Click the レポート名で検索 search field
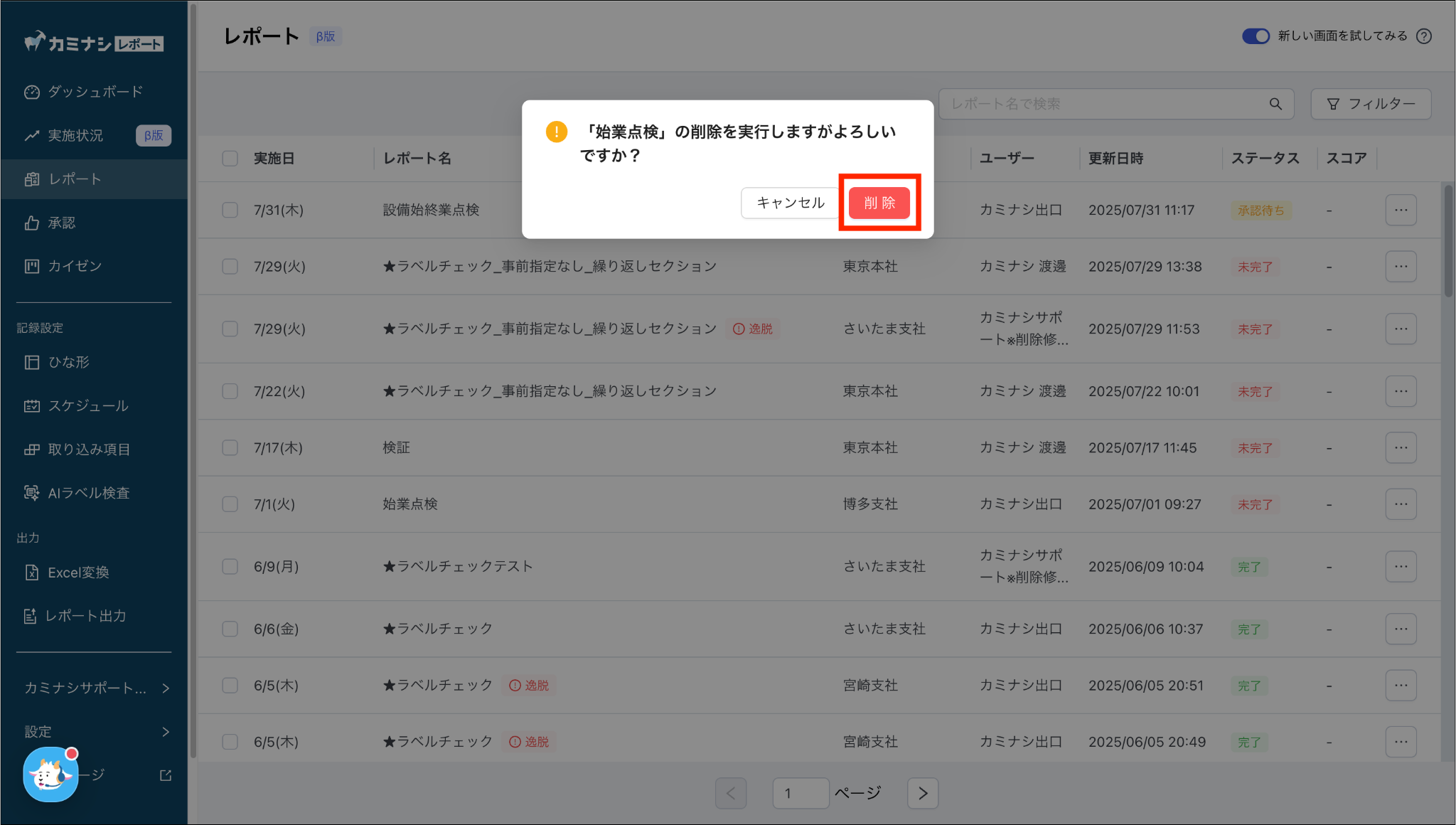Screen dimensions: 1456x825 click(1102, 104)
